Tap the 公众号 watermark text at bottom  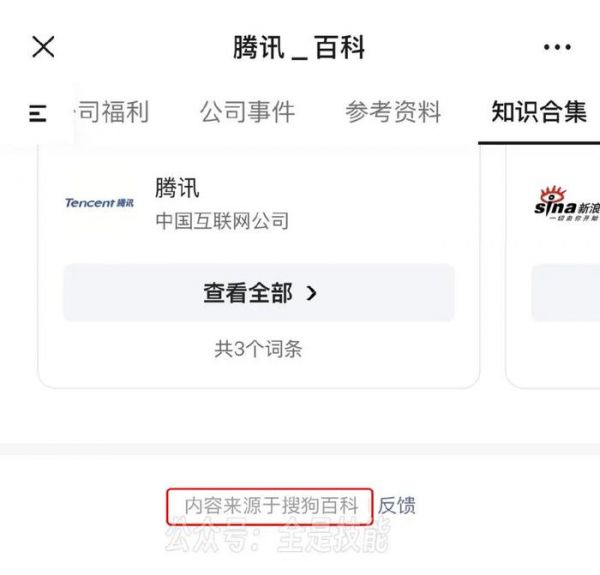tap(278, 536)
